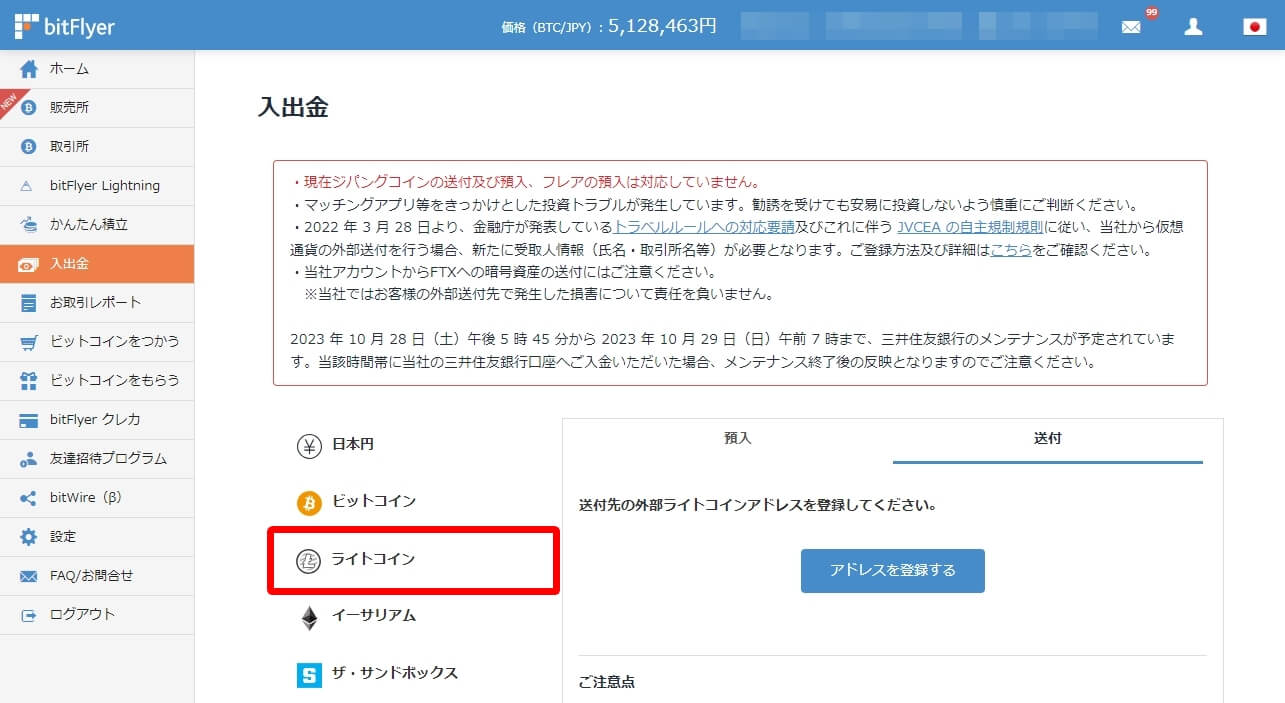Open bitWire (β) menu entry
Screen dimensions: 1285x703
[97, 498]
